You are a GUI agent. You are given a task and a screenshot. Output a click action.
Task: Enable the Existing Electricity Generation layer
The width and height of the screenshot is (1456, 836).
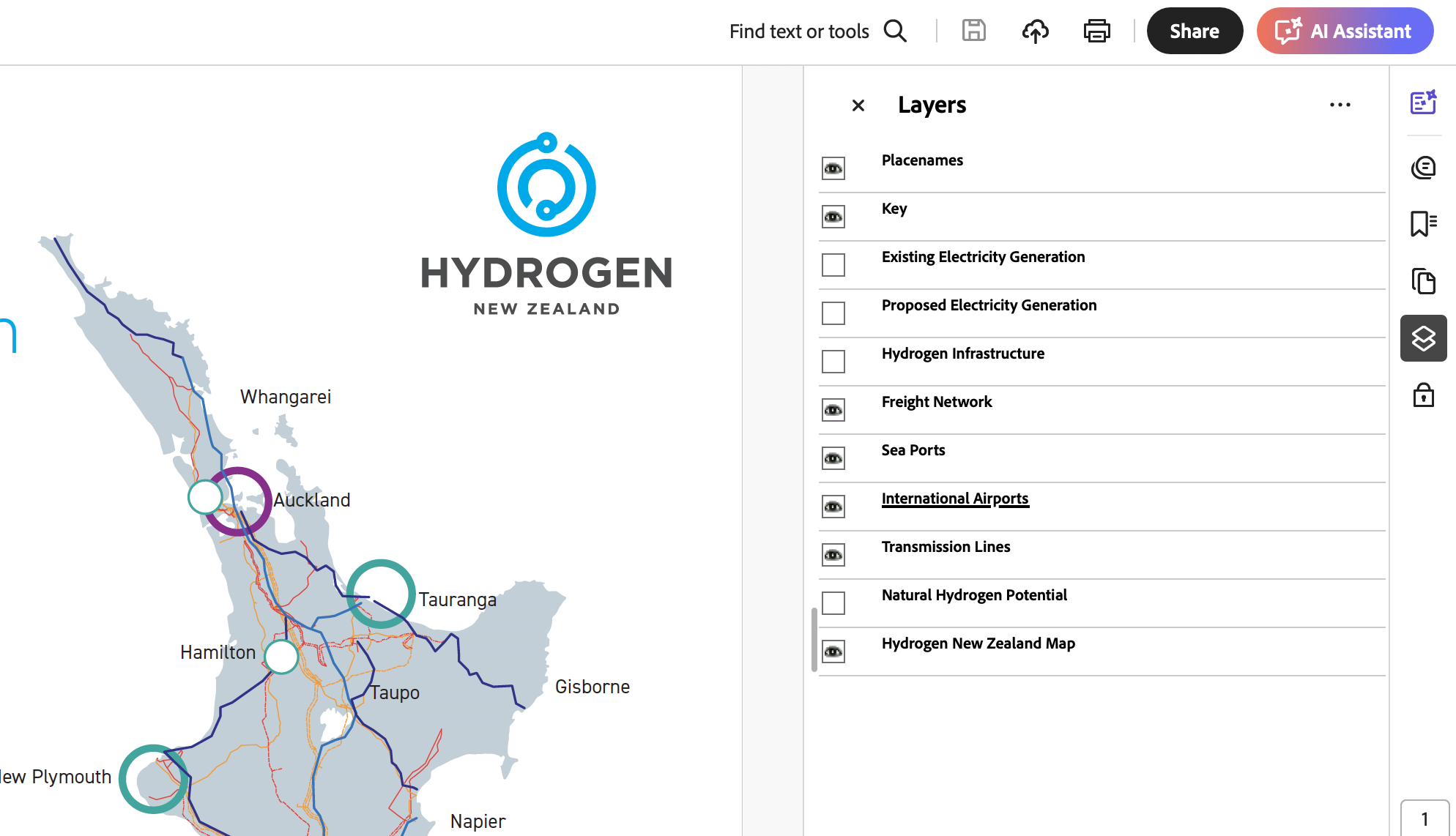point(833,265)
